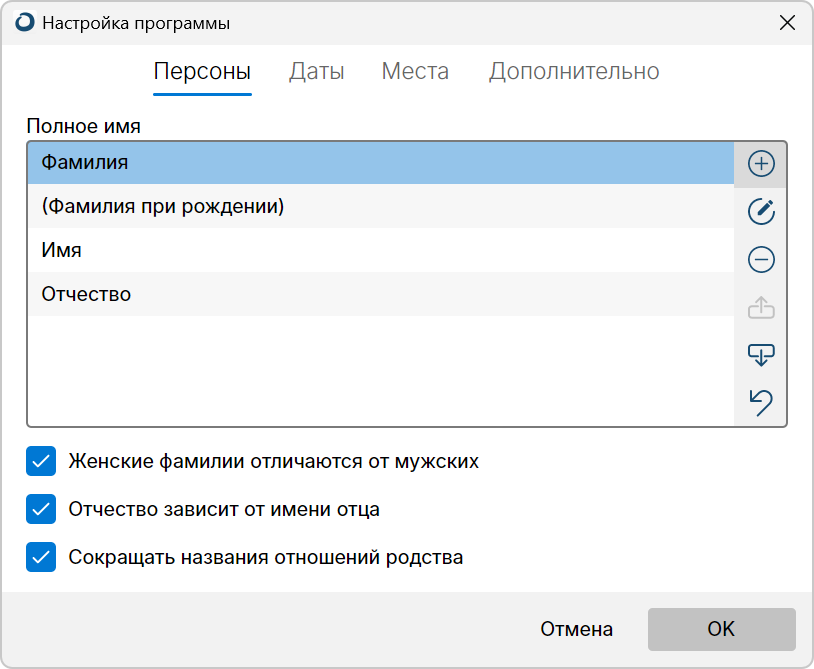The image size is (814, 669).
Task: Switch to the Даты tab
Action: (x=316, y=72)
